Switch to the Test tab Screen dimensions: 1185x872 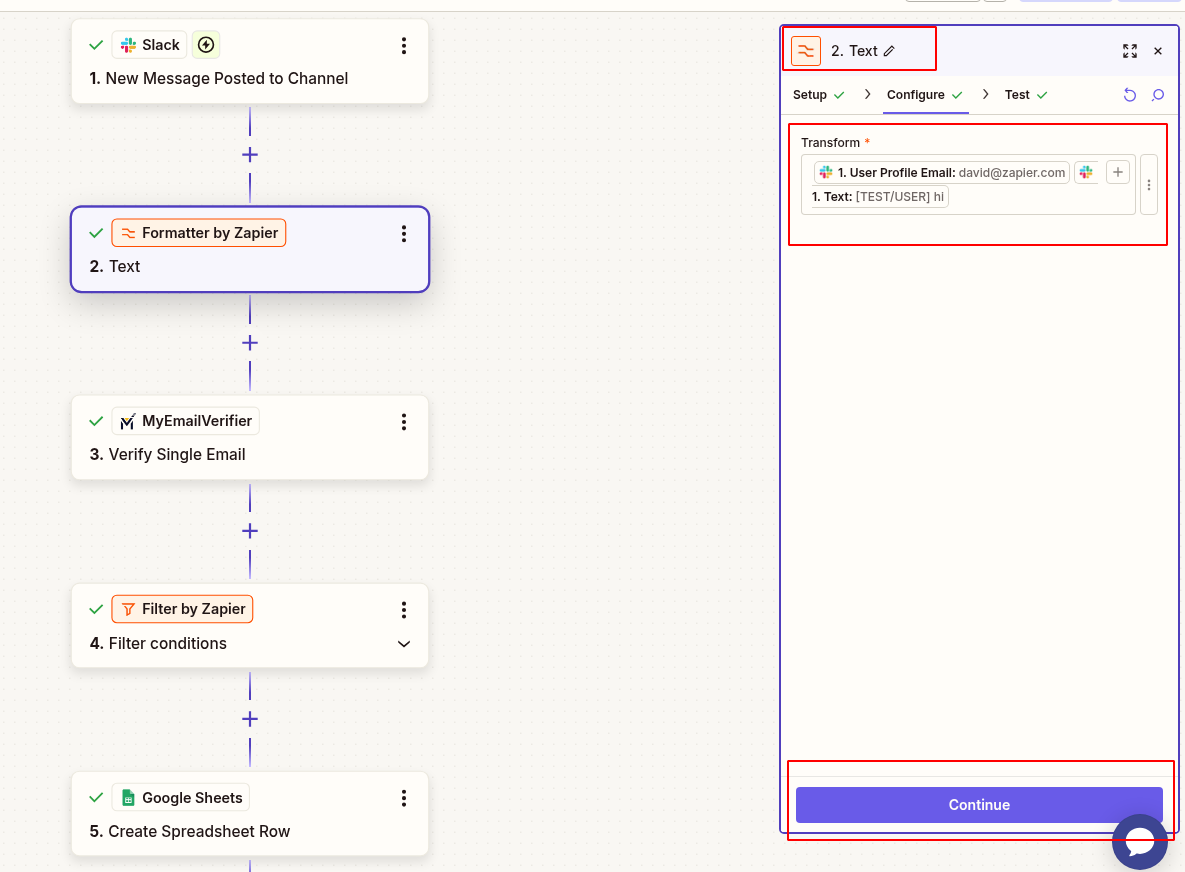tap(1016, 94)
